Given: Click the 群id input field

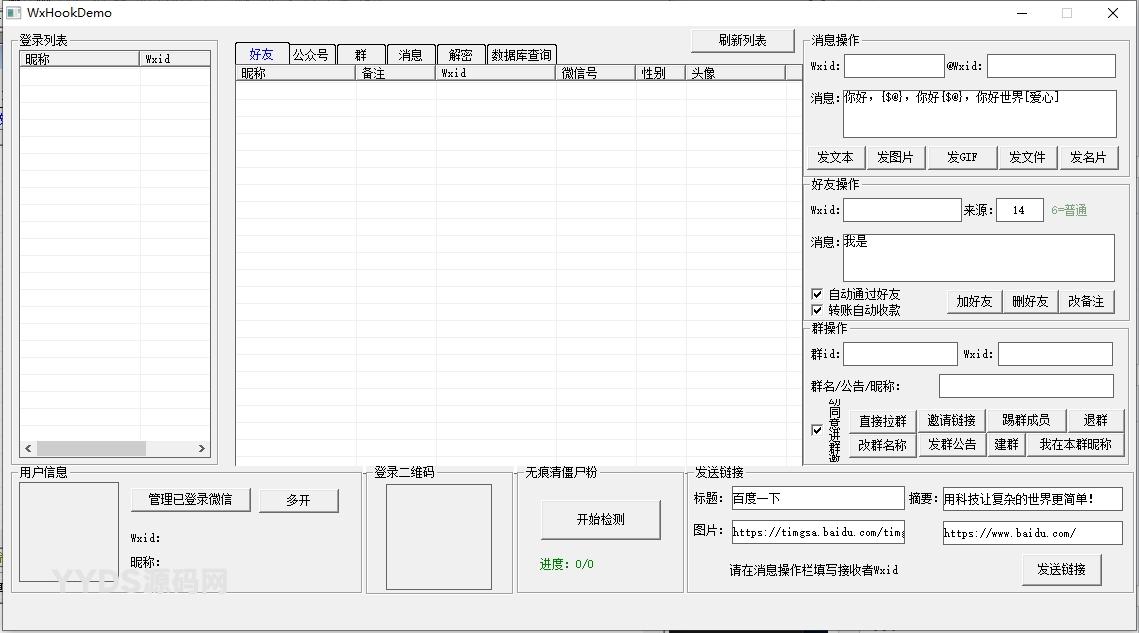Looking at the screenshot, I should coord(900,354).
